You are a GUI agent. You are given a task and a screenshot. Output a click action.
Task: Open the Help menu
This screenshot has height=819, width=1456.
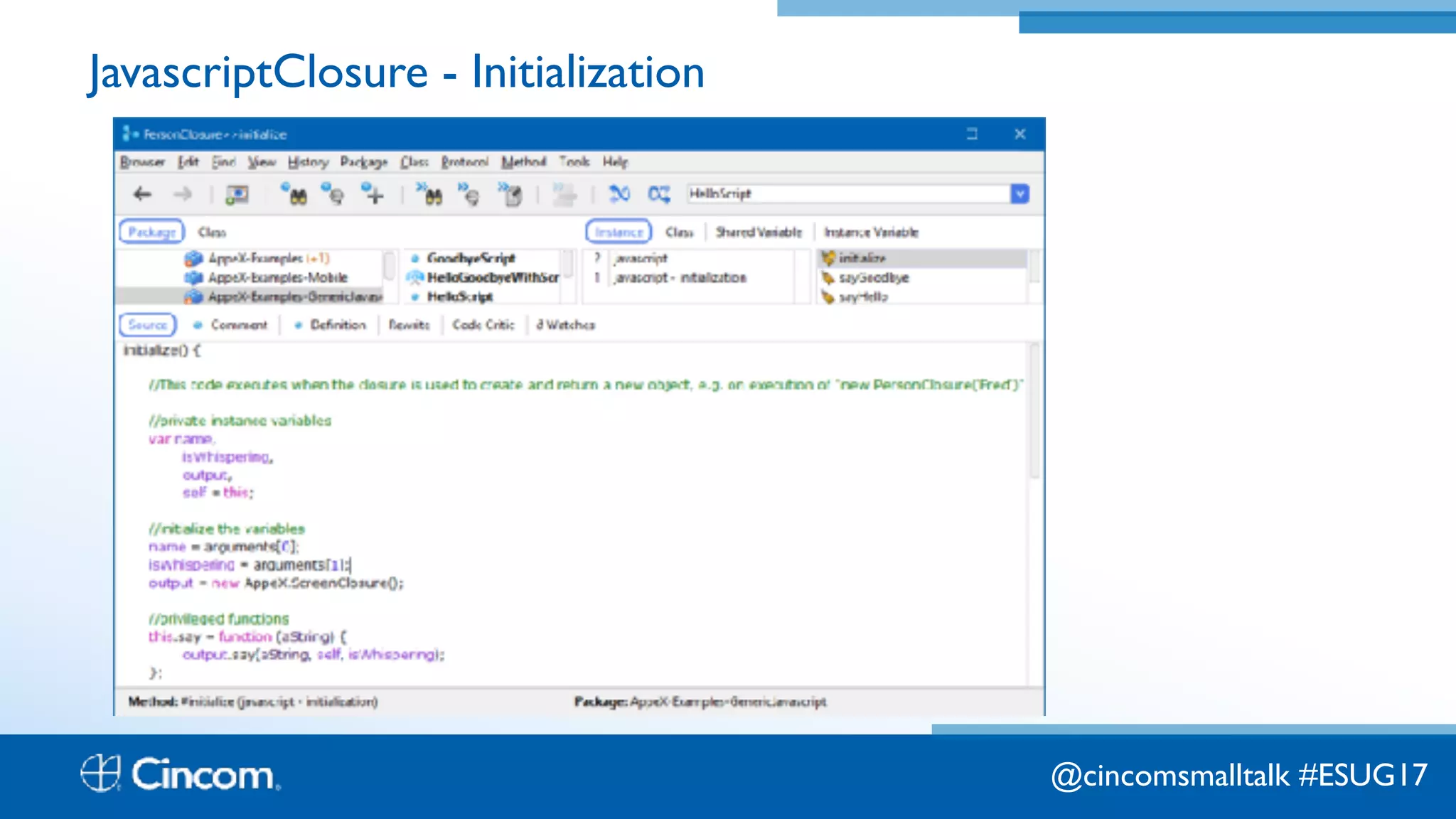click(x=616, y=162)
